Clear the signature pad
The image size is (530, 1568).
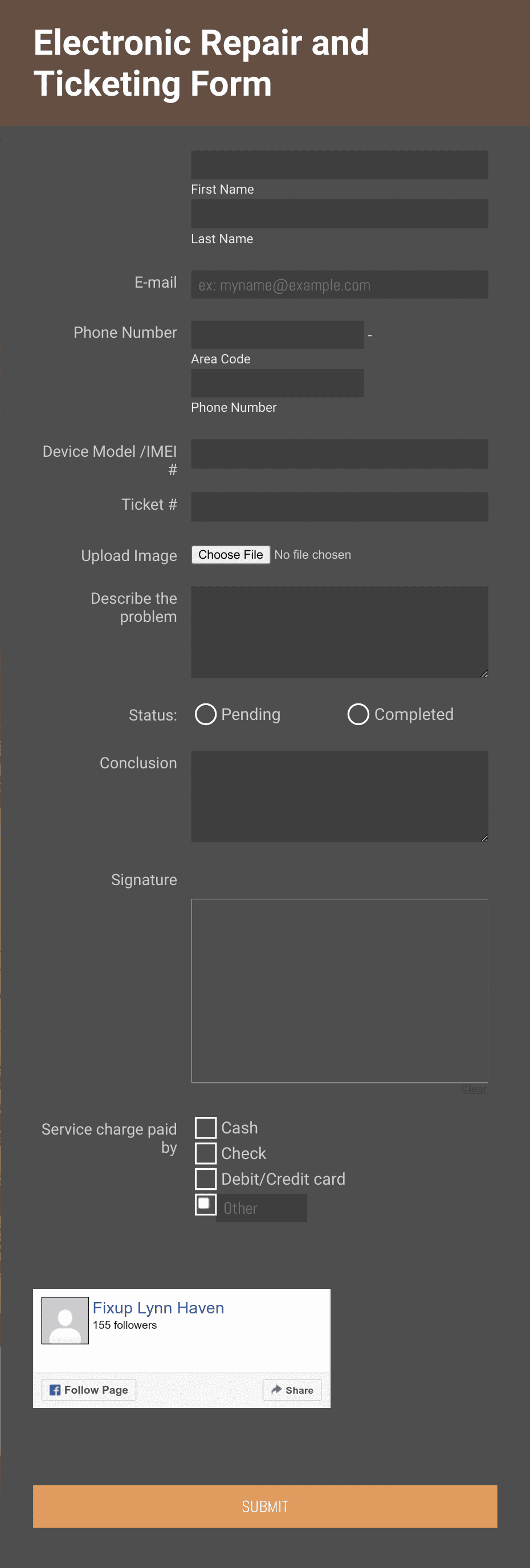point(474,1089)
